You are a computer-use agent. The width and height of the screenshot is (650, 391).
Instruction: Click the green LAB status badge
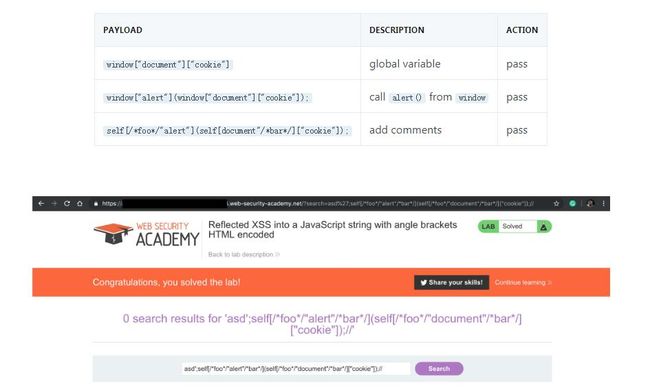(488, 227)
